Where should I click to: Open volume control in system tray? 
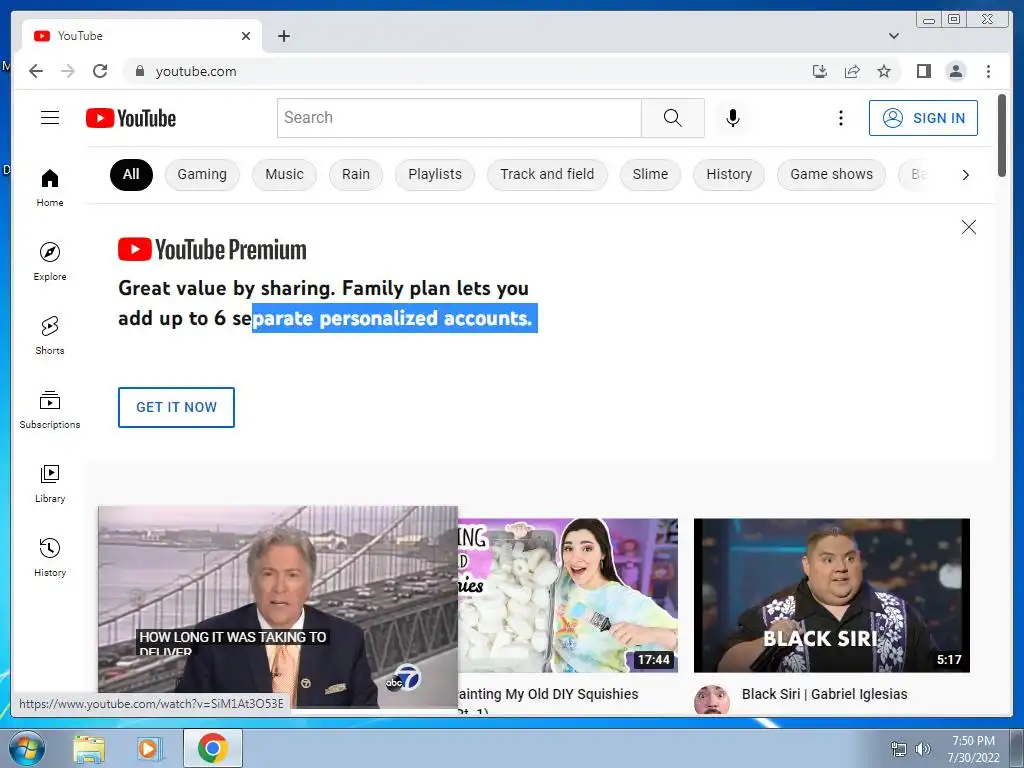pos(922,749)
